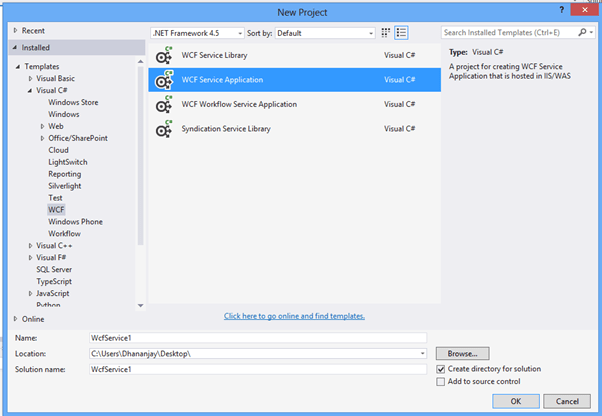Click the WCF Service Library template icon

click(162, 55)
